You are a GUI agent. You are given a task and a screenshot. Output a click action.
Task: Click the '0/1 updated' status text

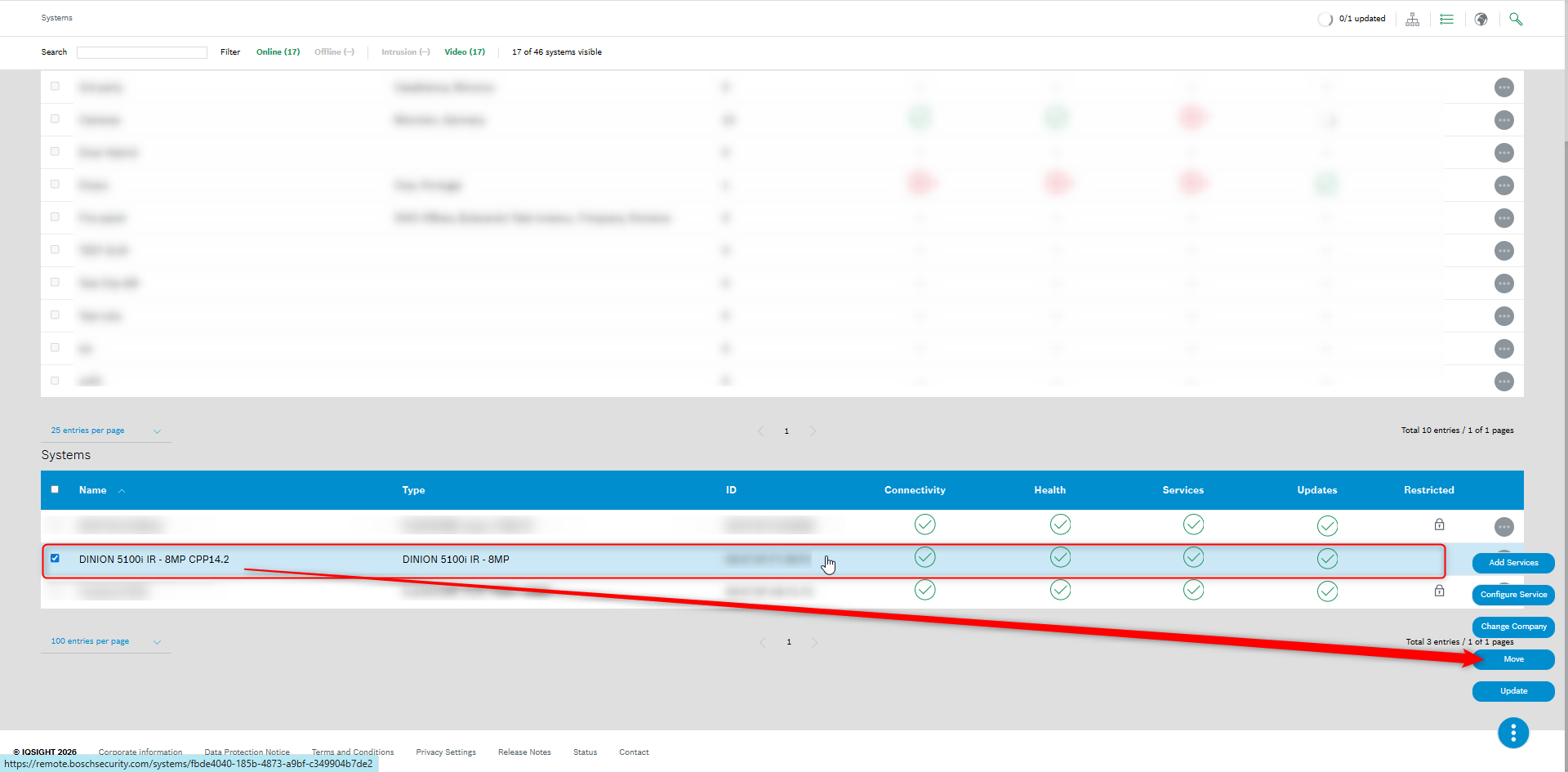click(x=1362, y=19)
